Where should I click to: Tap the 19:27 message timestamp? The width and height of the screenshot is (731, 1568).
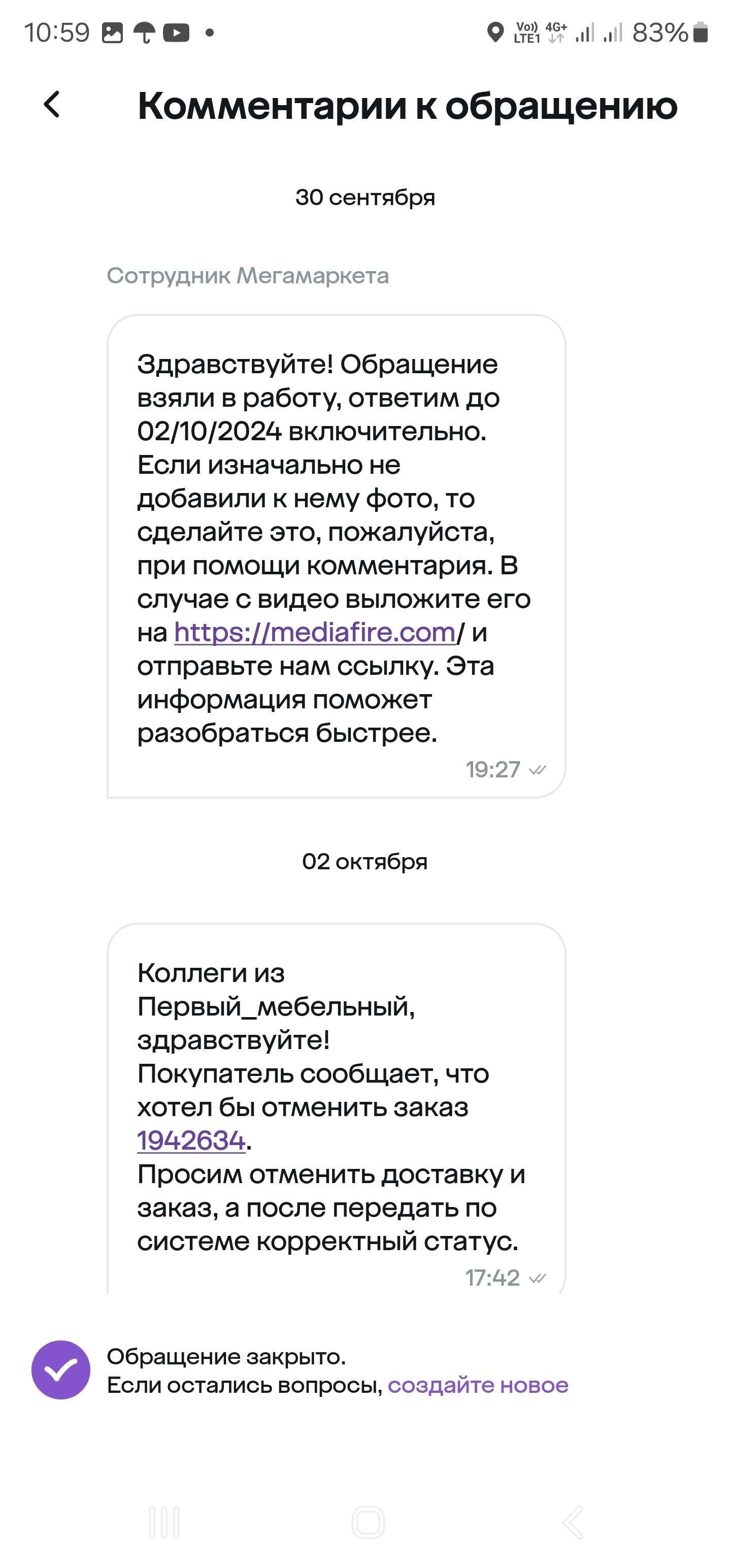[x=492, y=769]
